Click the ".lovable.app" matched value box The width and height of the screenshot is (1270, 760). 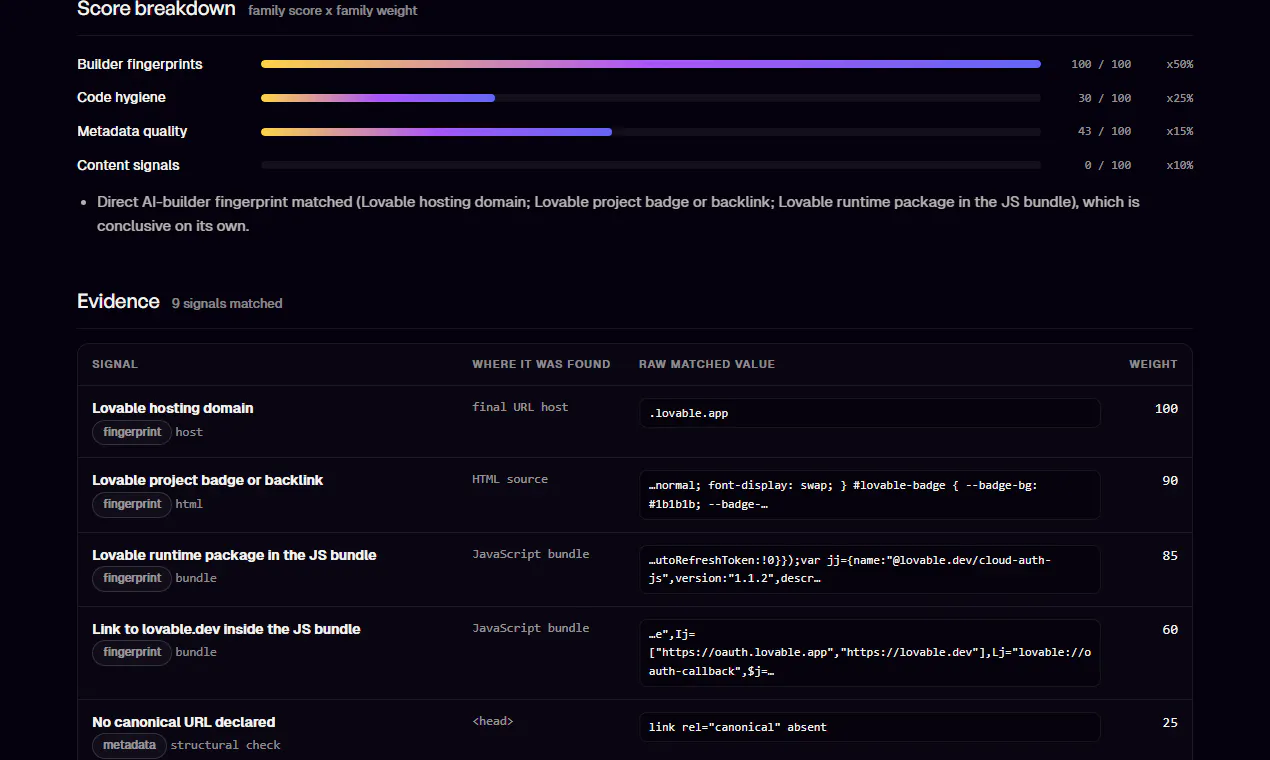coord(870,413)
